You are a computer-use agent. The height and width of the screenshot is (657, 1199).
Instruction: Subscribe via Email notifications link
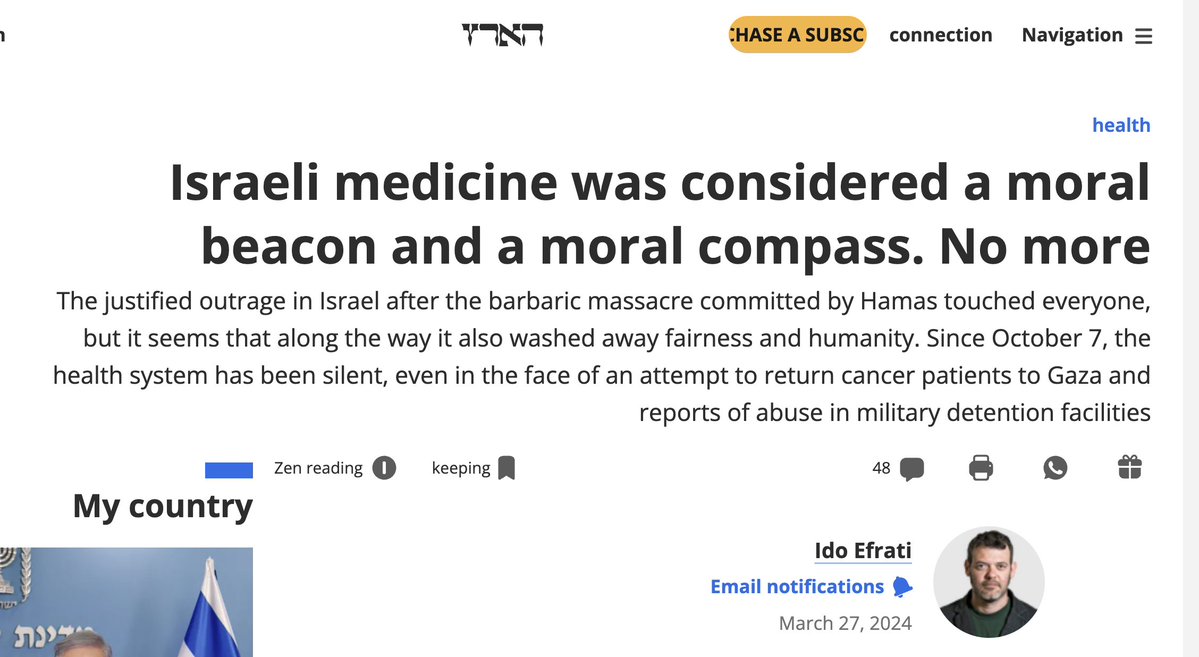point(797,587)
